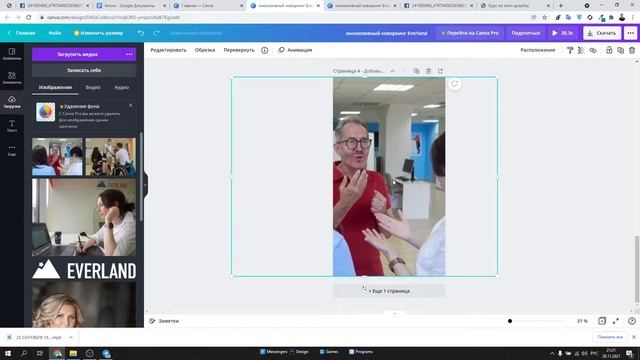Close the Удаление фона promo card

pos(131,105)
